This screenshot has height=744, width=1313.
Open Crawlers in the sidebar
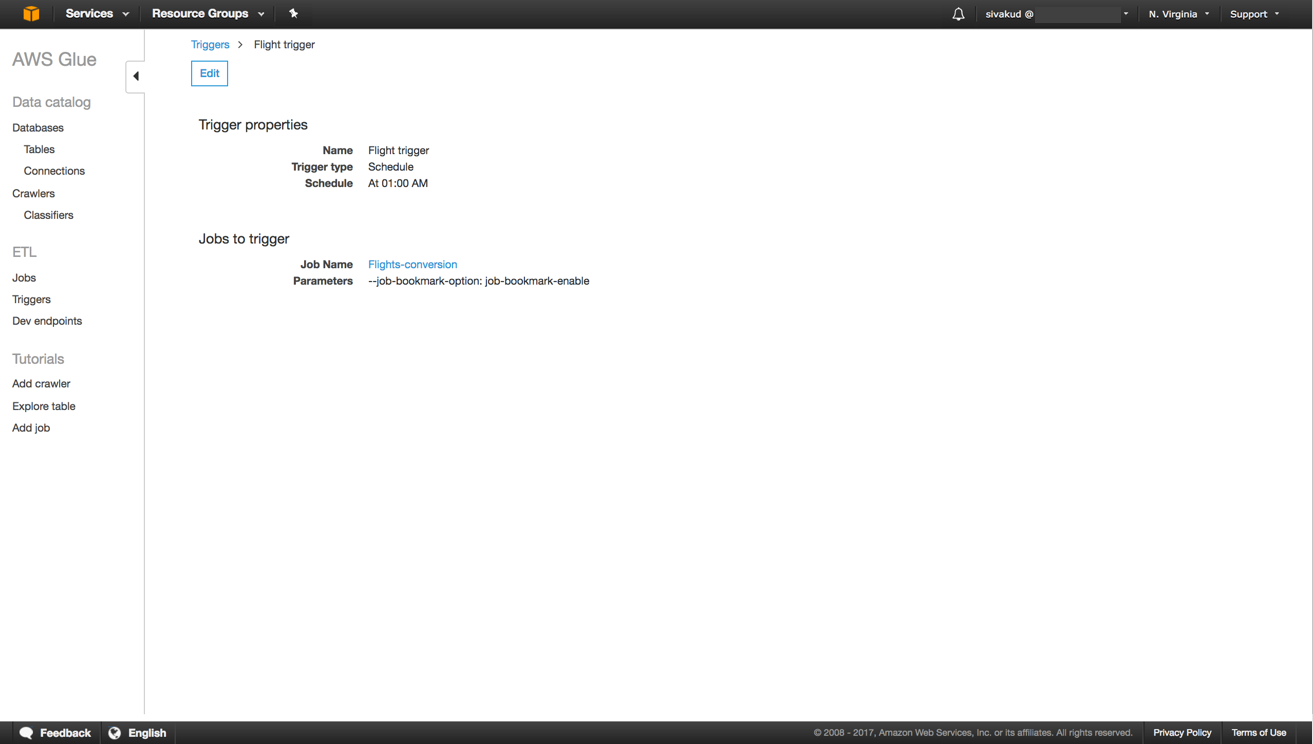[x=33, y=194]
